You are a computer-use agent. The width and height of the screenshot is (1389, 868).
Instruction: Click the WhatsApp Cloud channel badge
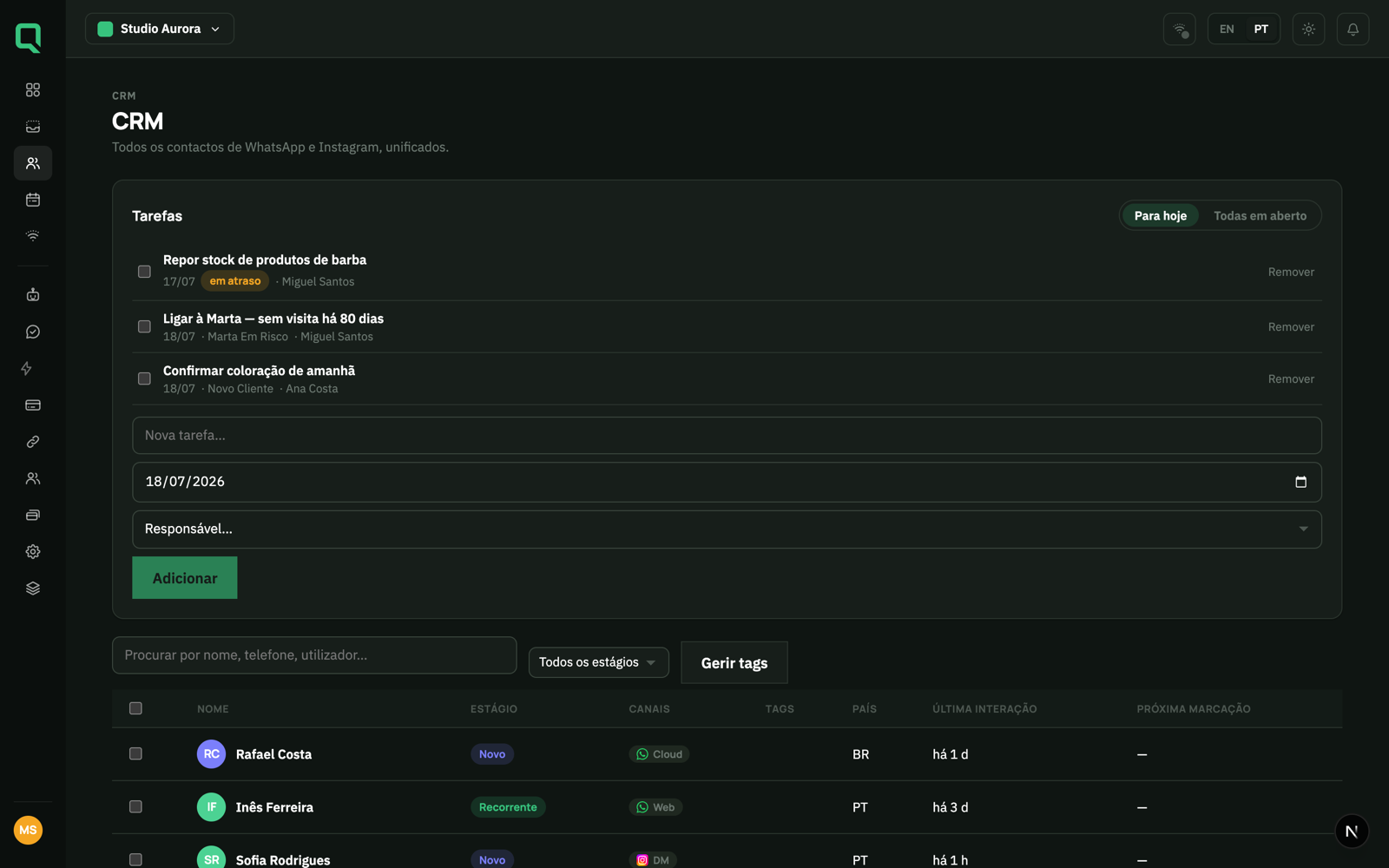pos(659,754)
